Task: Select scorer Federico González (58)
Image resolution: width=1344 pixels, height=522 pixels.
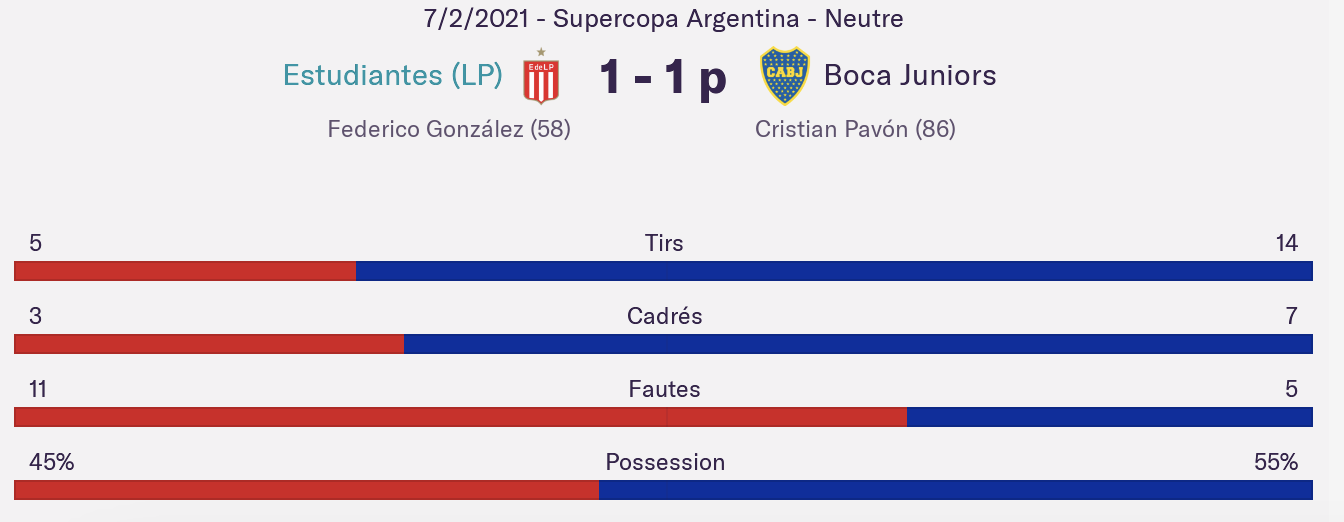Action: 449,129
